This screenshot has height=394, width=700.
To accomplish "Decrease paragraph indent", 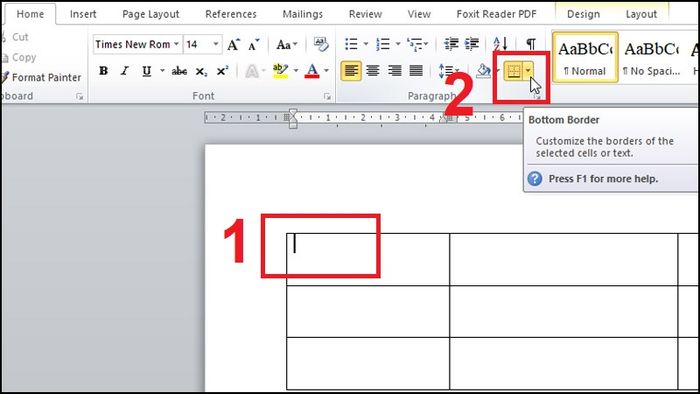I will point(451,44).
